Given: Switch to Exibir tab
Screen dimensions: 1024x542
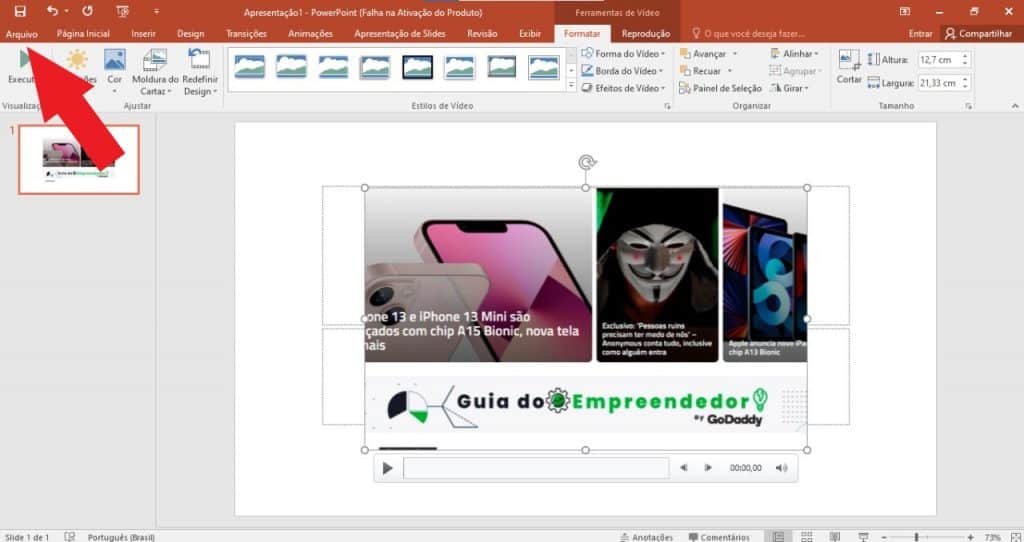Looking at the screenshot, I should tap(530, 33).
